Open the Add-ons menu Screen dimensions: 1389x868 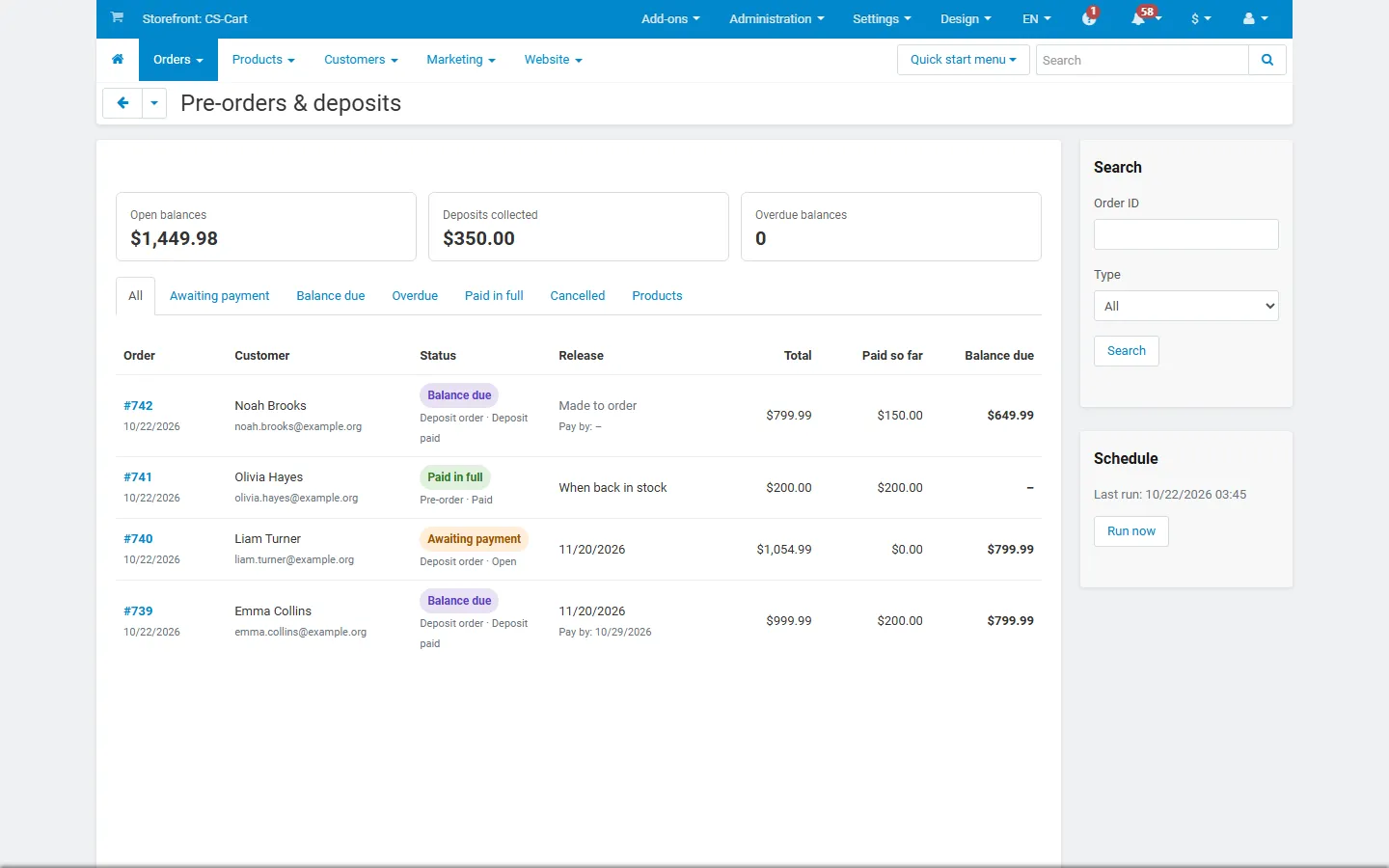pyautogui.click(x=670, y=18)
